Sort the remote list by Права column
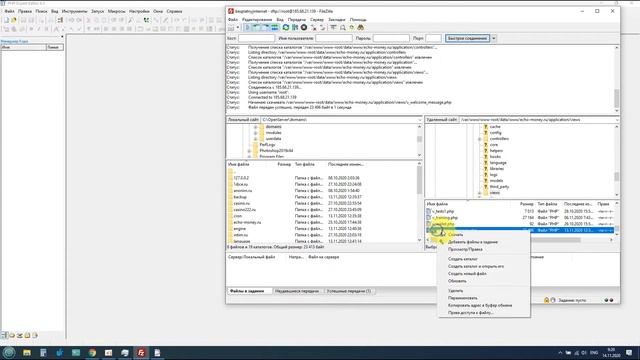Image resolution: width=640 pixels, height=360 pixels. click(x=603, y=204)
